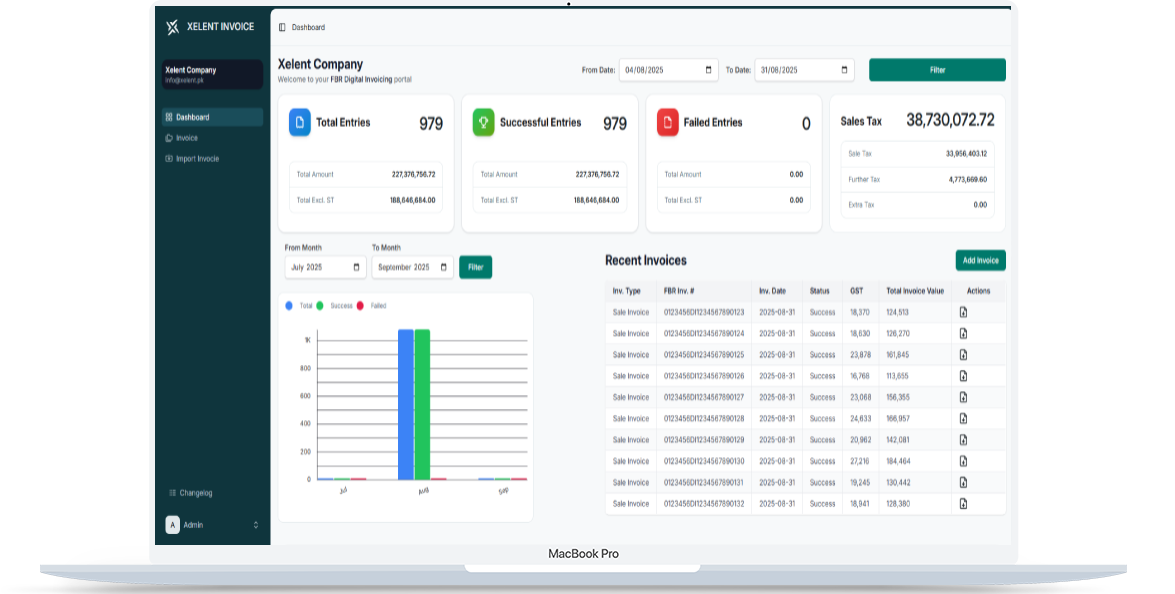
Task: Click the Total Invoice Value column header
Action: coord(915,291)
